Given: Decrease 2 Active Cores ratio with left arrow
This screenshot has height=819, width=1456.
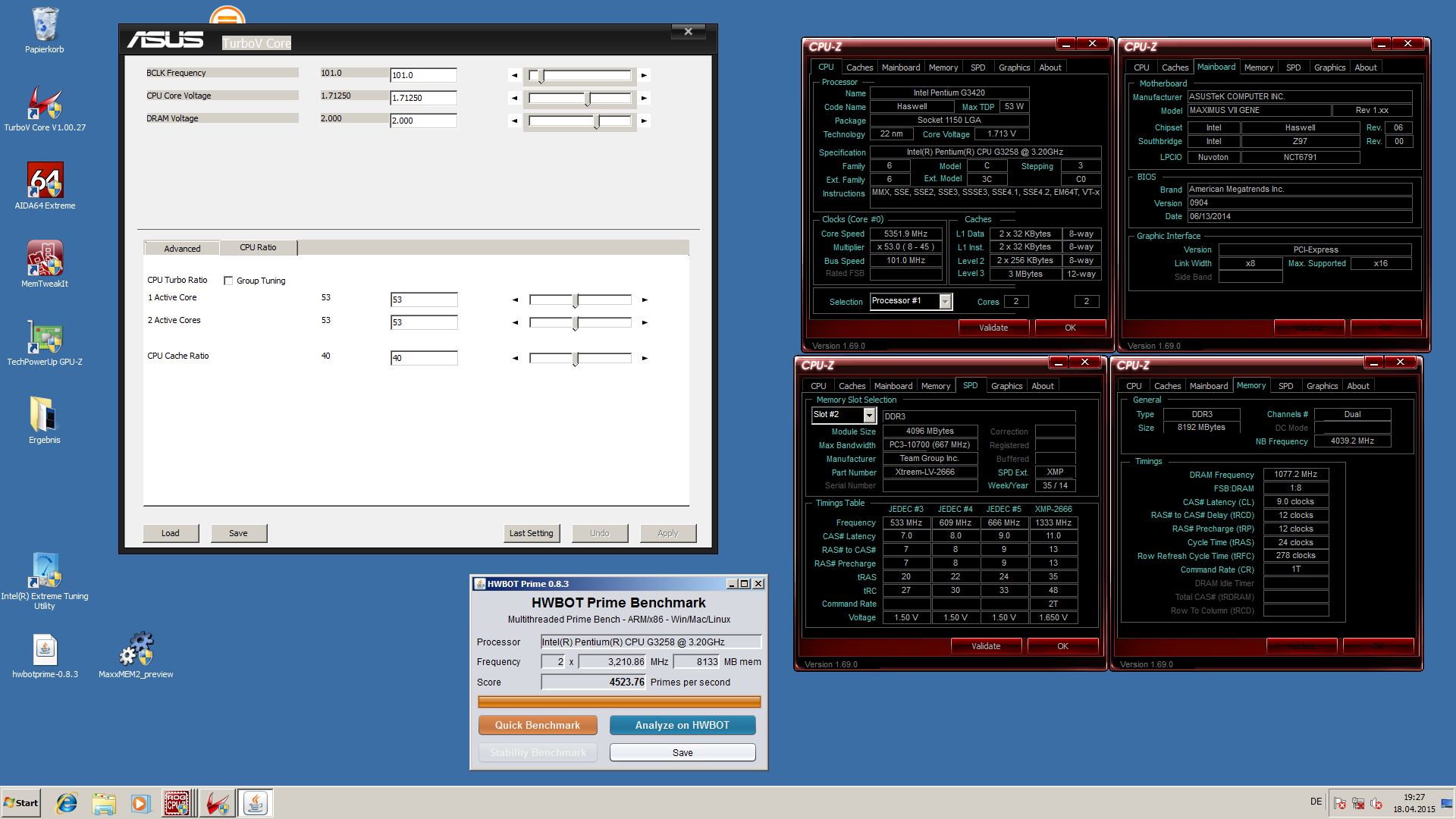Looking at the screenshot, I should (516, 322).
